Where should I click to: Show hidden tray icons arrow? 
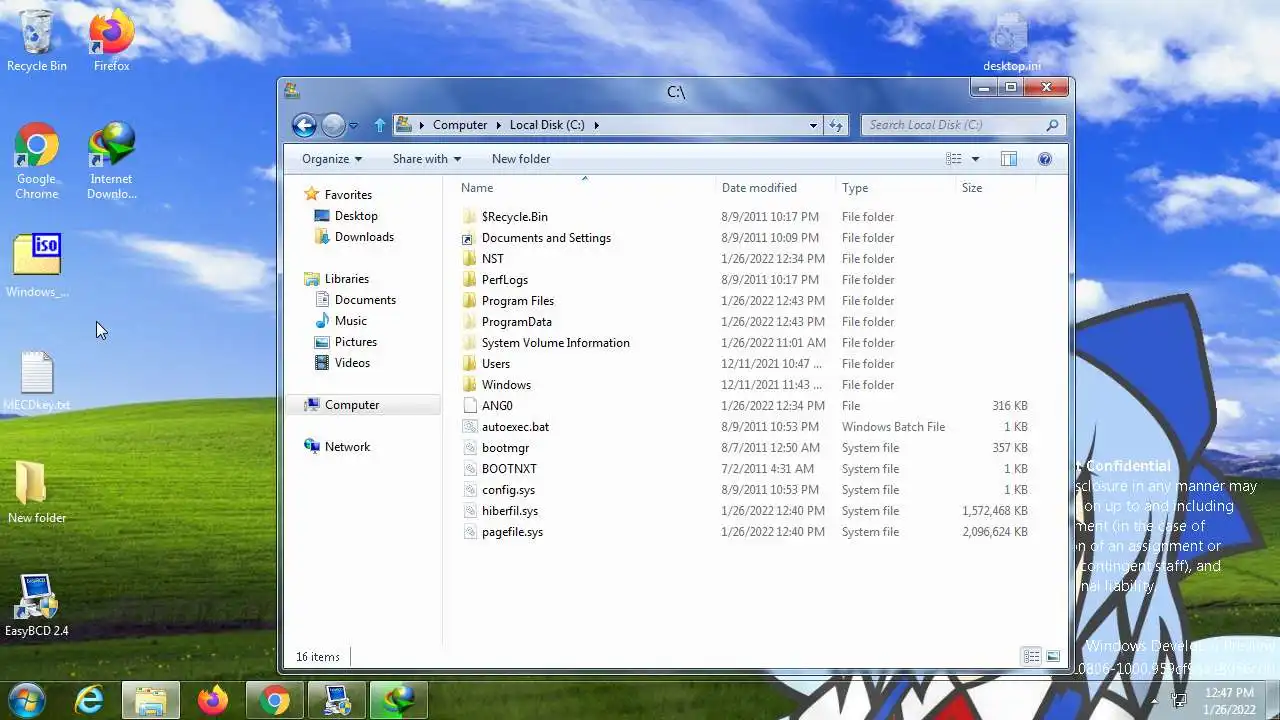(x=1155, y=701)
